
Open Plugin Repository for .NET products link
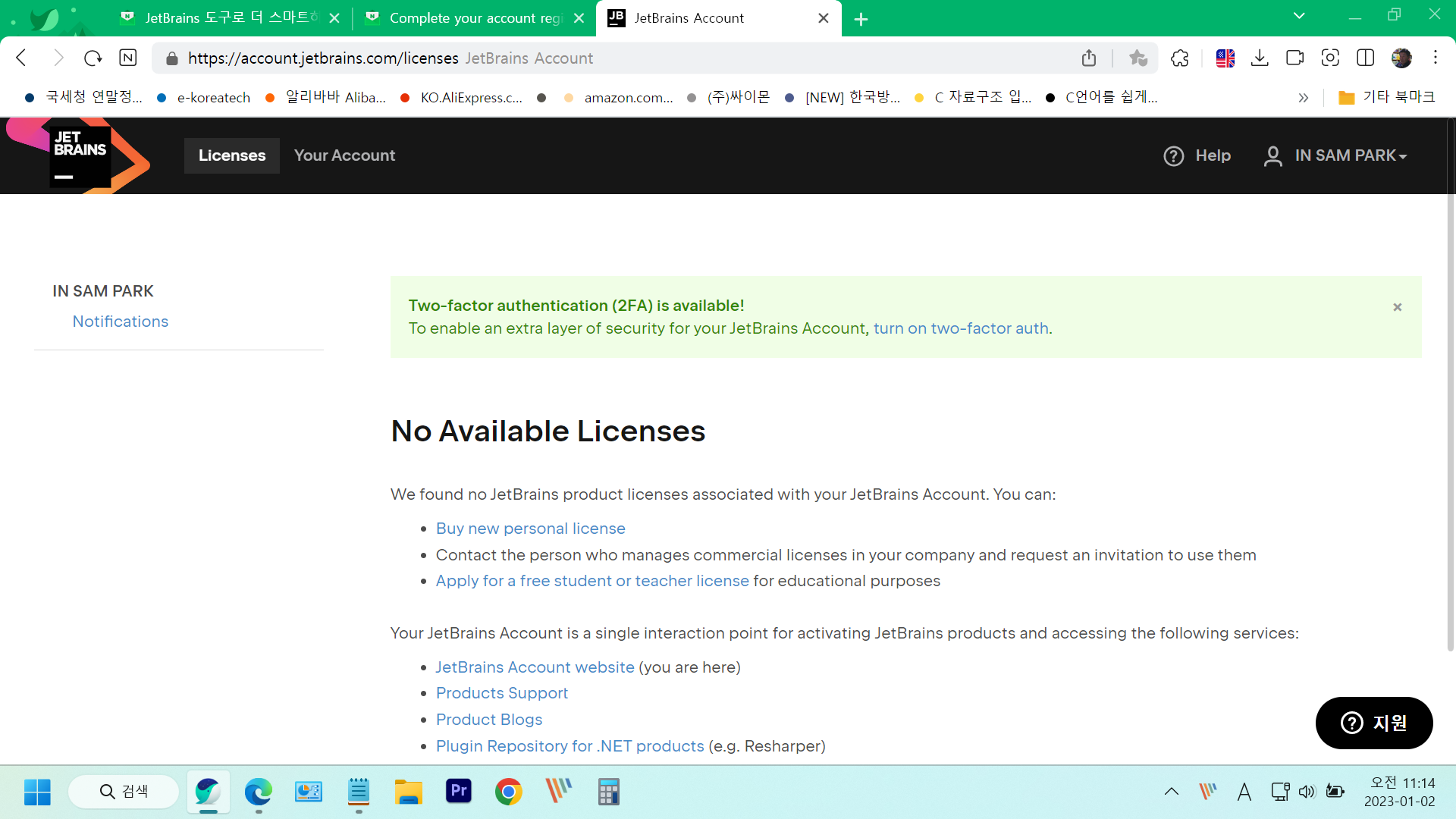(570, 746)
